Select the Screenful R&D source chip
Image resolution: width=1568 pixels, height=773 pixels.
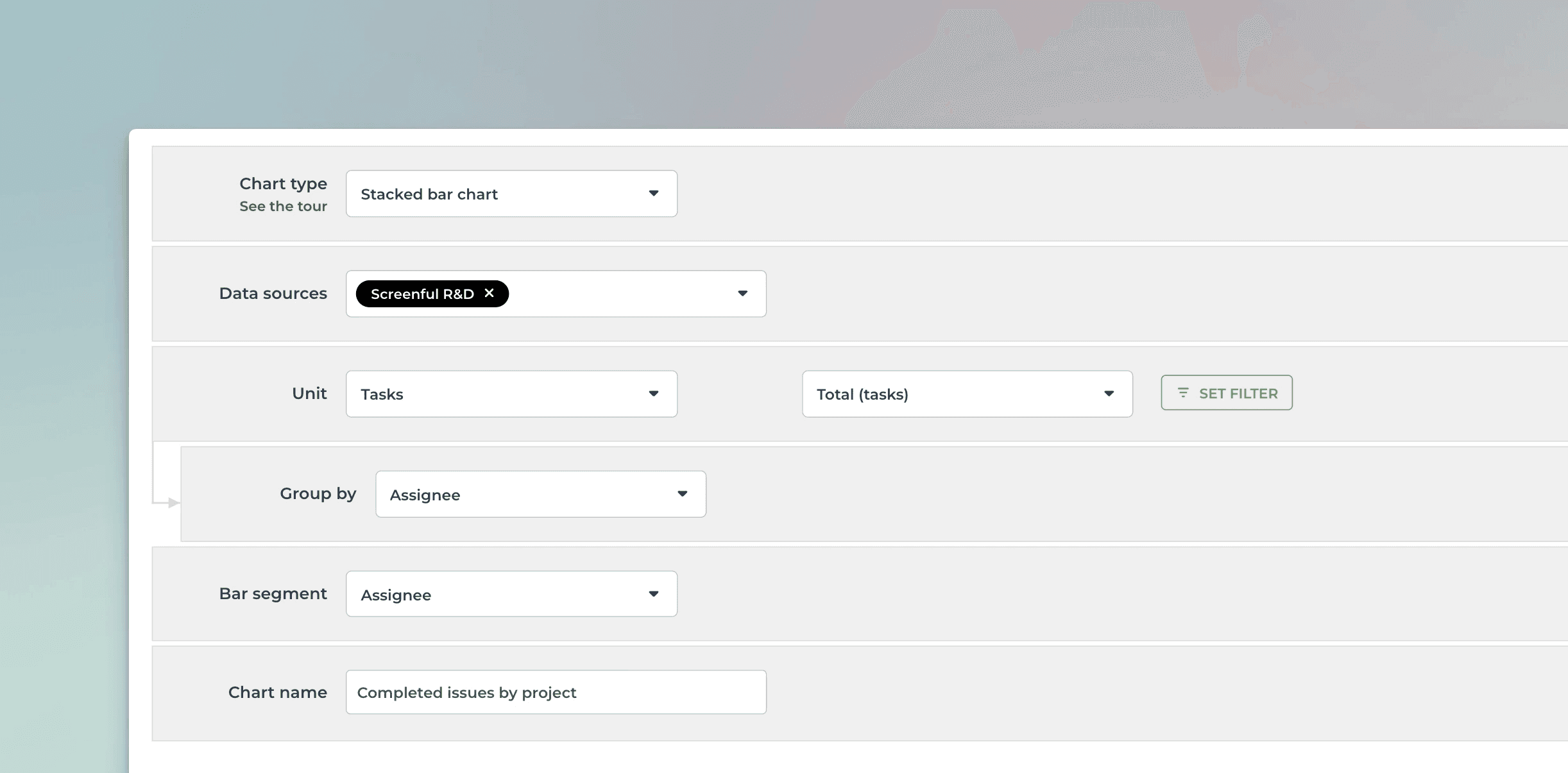click(x=422, y=293)
